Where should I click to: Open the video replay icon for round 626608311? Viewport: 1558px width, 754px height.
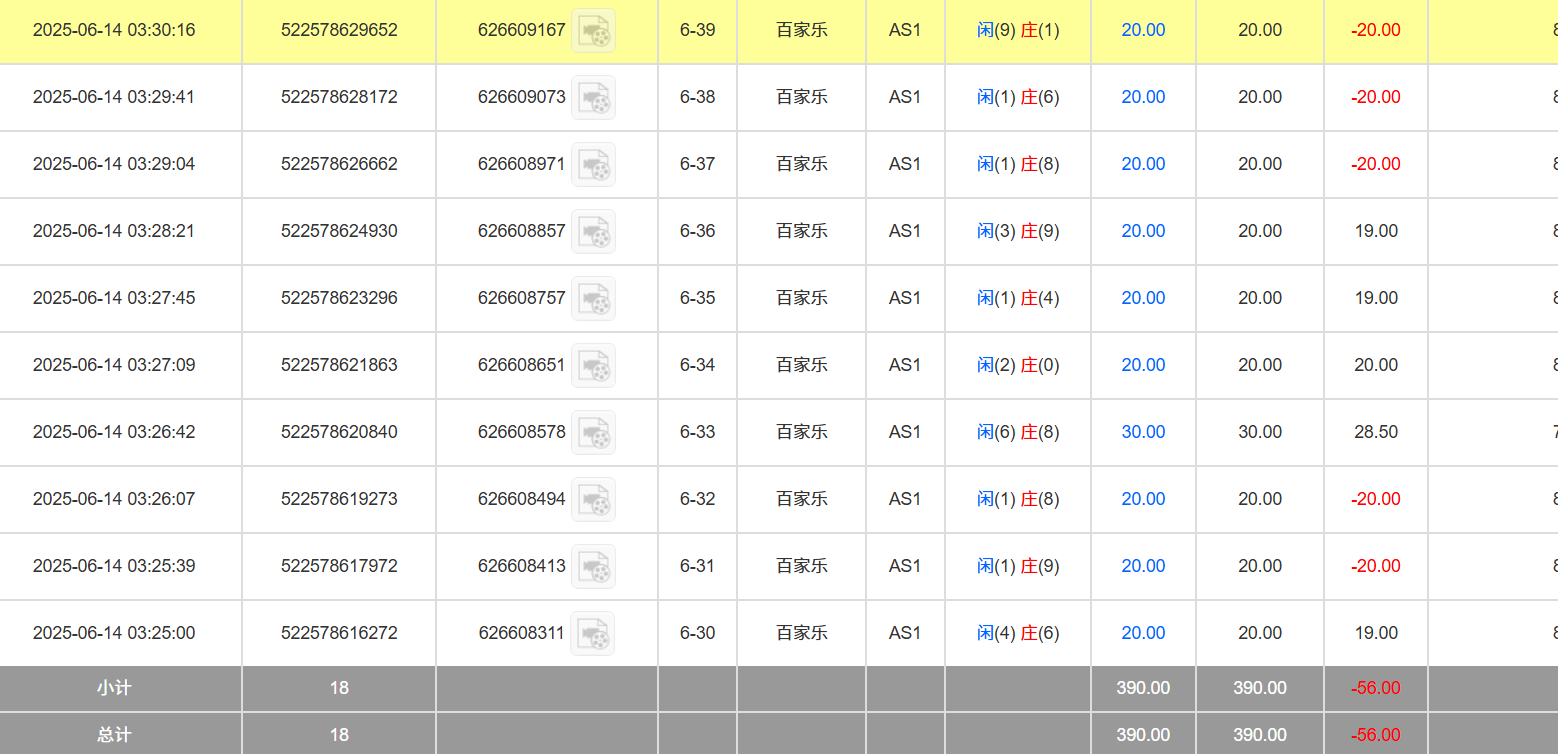tap(594, 632)
